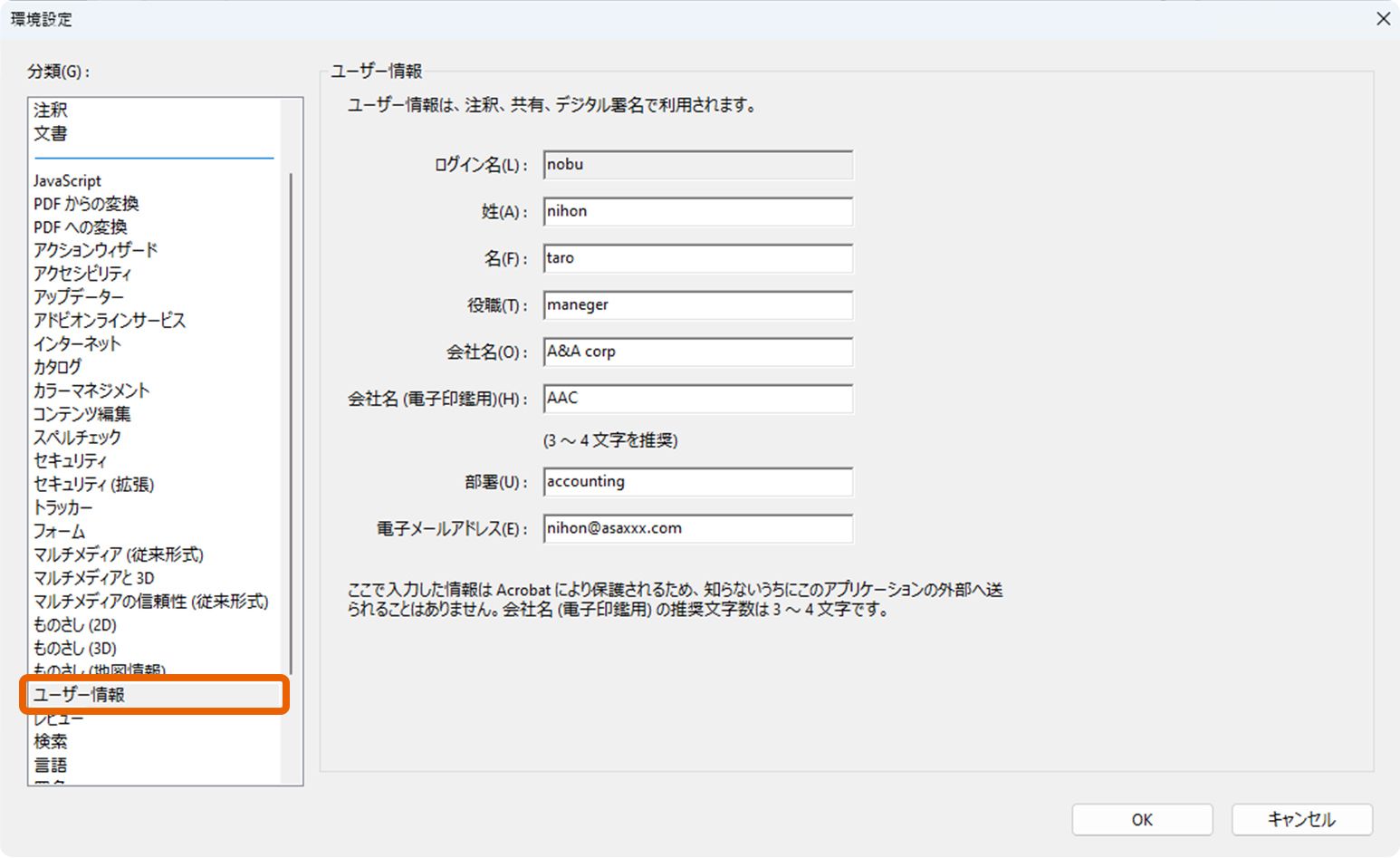Image resolution: width=1400 pixels, height=858 pixels.
Task: Select the インターネット category
Action: click(x=78, y=343)
